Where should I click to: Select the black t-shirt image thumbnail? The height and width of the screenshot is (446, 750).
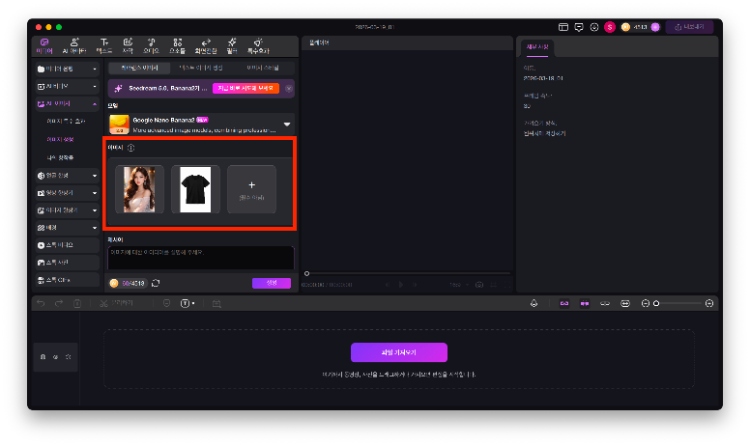click(195, 189)
